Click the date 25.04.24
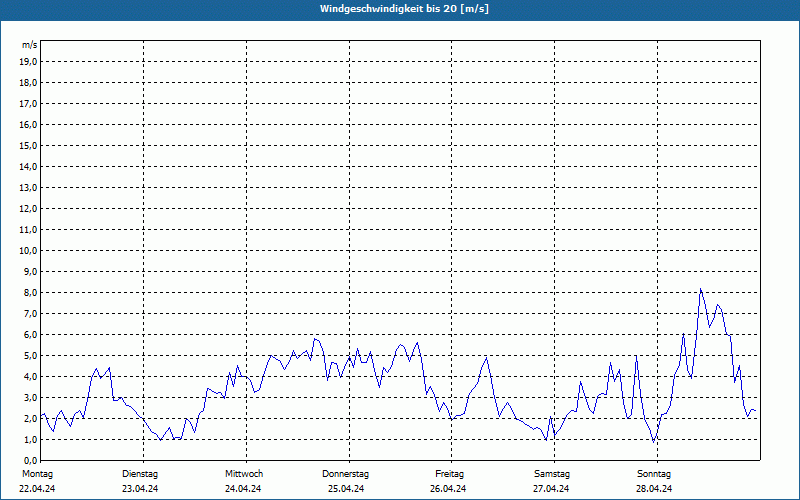The width and height of the screenshot is (800, 500). pyautogui.click(x=346, y=489)
